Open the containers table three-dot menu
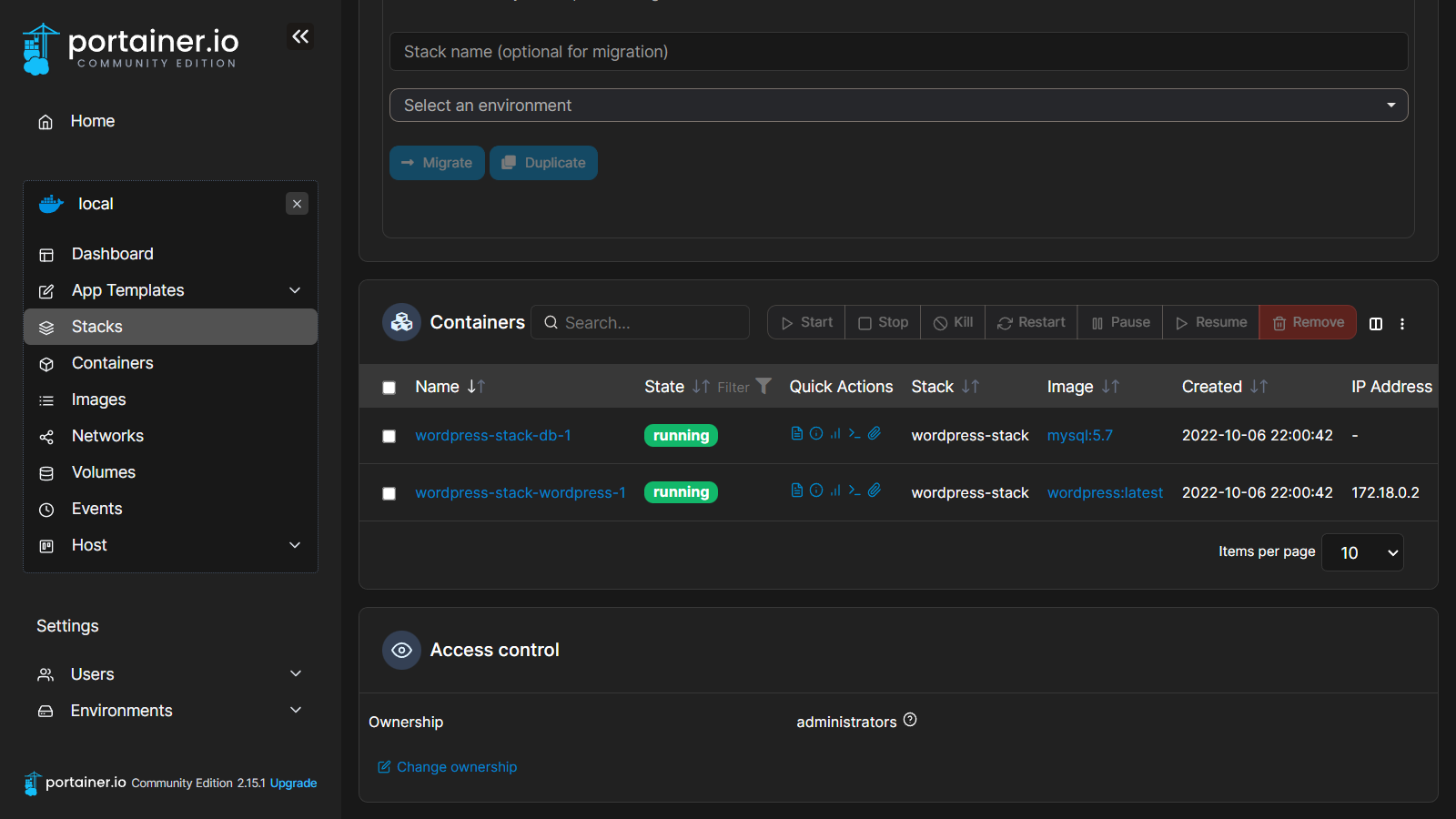The height and width of the screenshot is (819, 1456). pos(1402,324)
